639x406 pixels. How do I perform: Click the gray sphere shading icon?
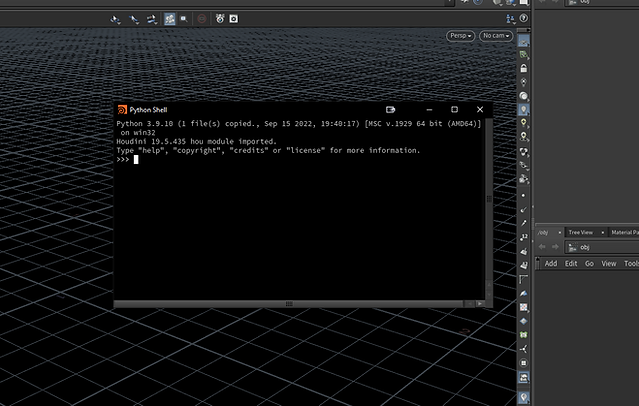coord(524,96)
